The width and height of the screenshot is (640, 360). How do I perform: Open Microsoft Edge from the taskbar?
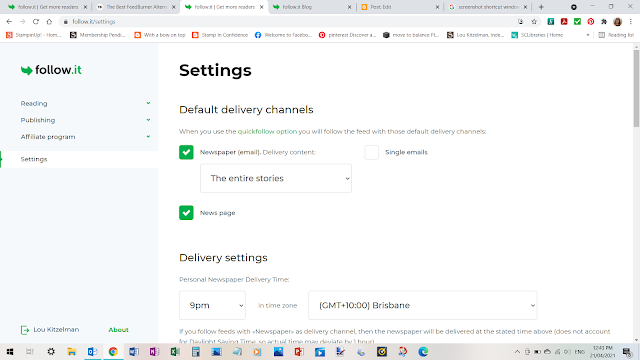(x=423, y=351)
